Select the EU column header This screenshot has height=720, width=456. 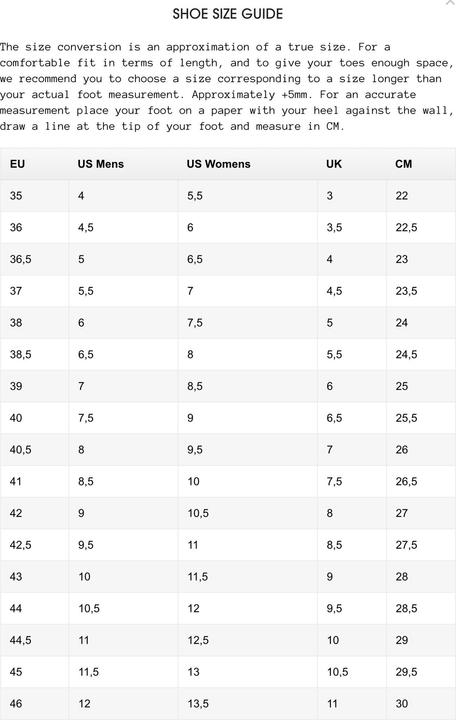tap(17, 164)
